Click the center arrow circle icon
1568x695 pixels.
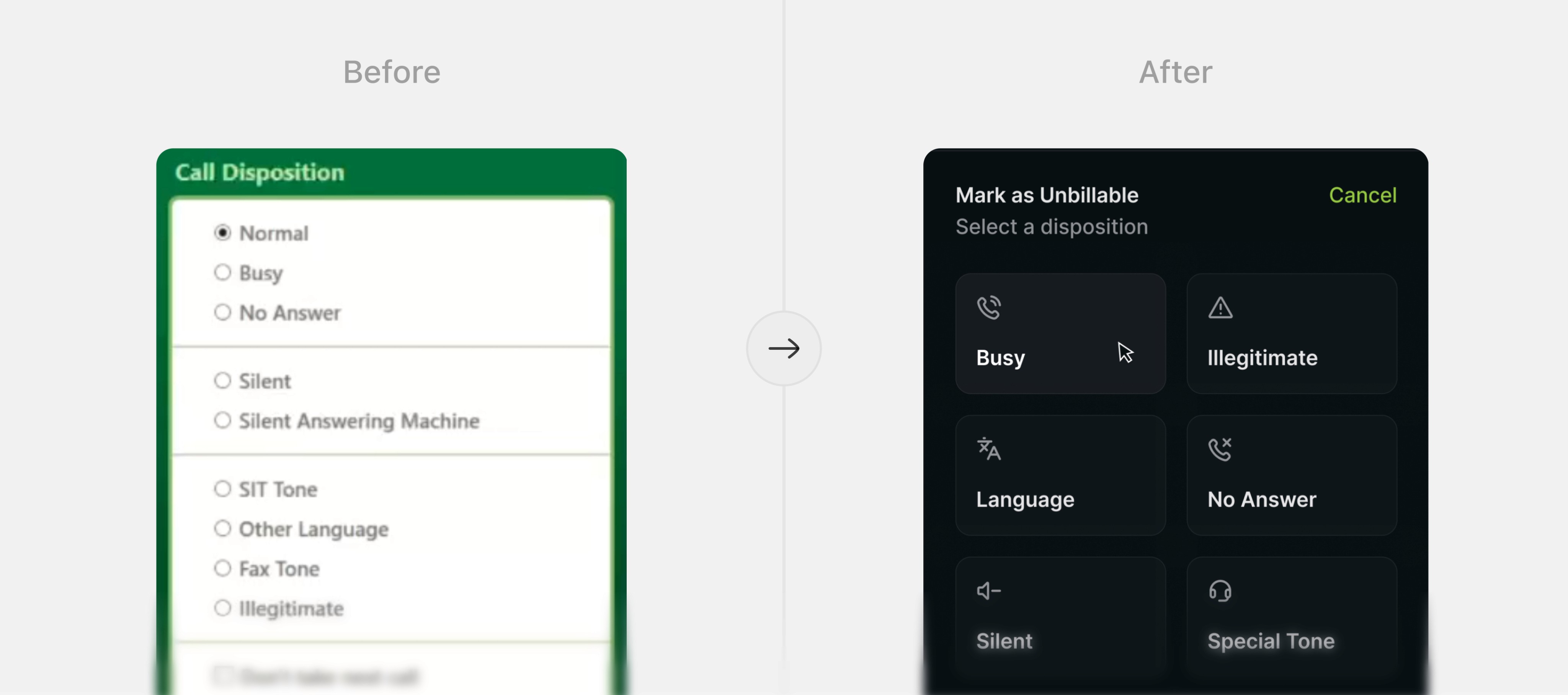point(783,348)
